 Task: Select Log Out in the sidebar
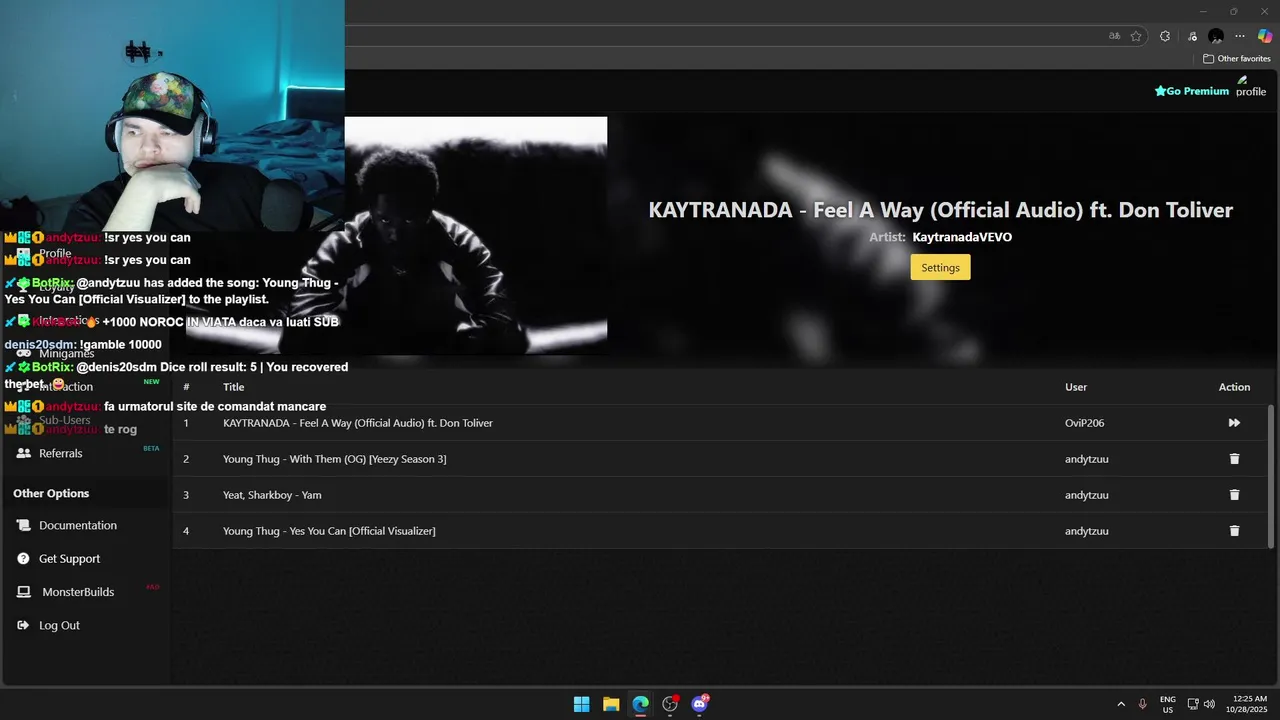point(59,625)
